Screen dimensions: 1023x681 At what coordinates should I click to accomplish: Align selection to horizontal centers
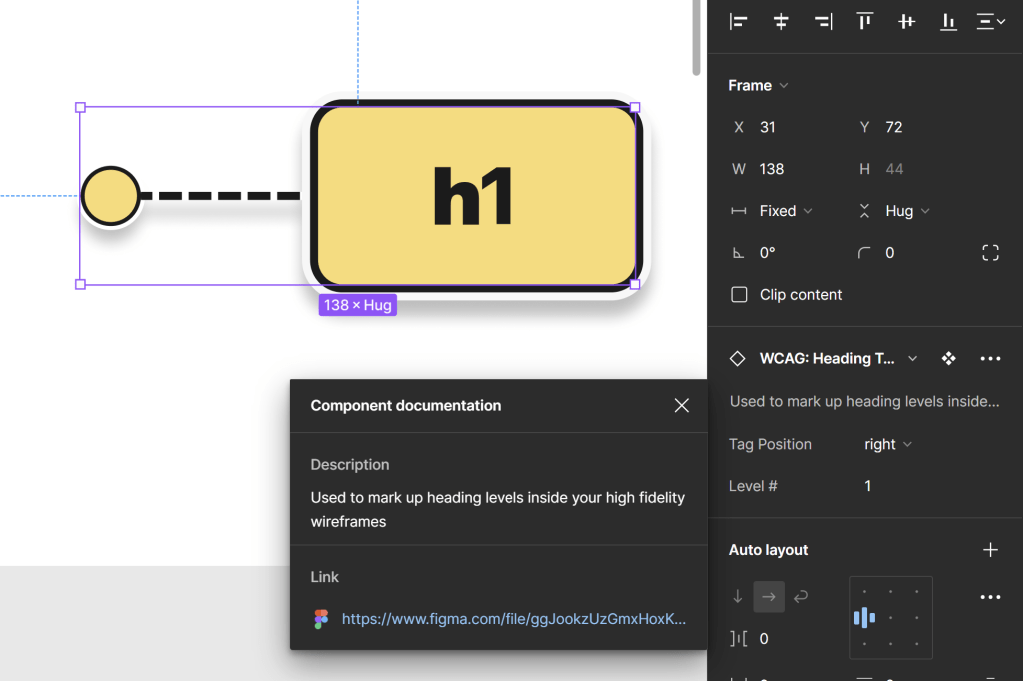coord(781,21)
